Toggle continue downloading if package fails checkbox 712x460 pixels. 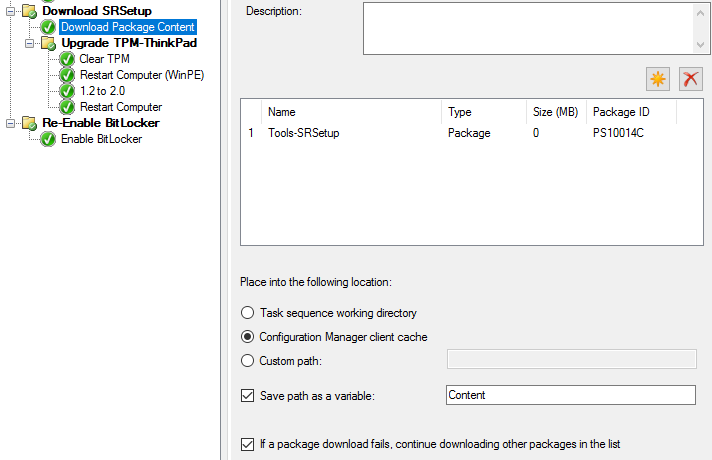247,443
